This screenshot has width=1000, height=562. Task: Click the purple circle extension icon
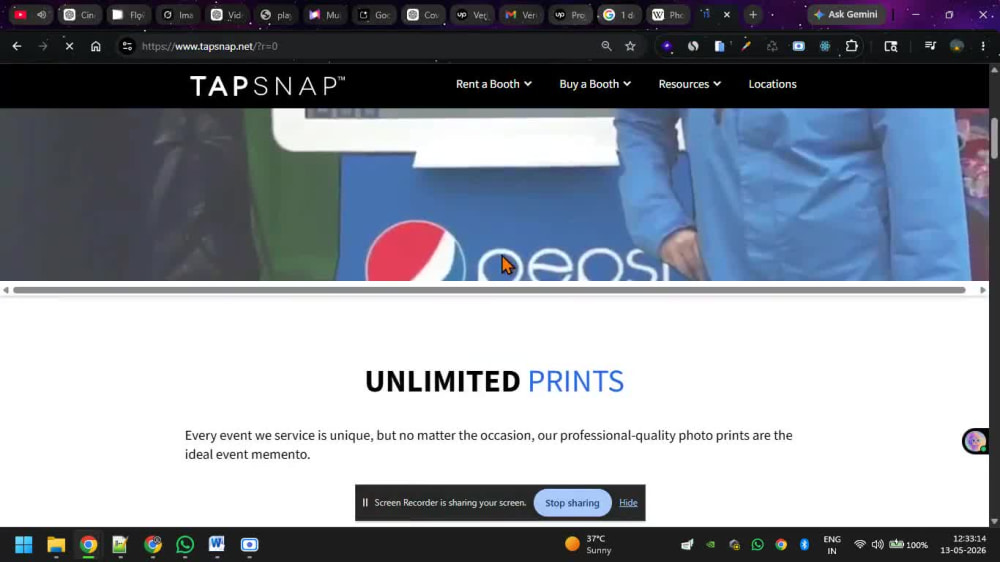coord(666,46)
